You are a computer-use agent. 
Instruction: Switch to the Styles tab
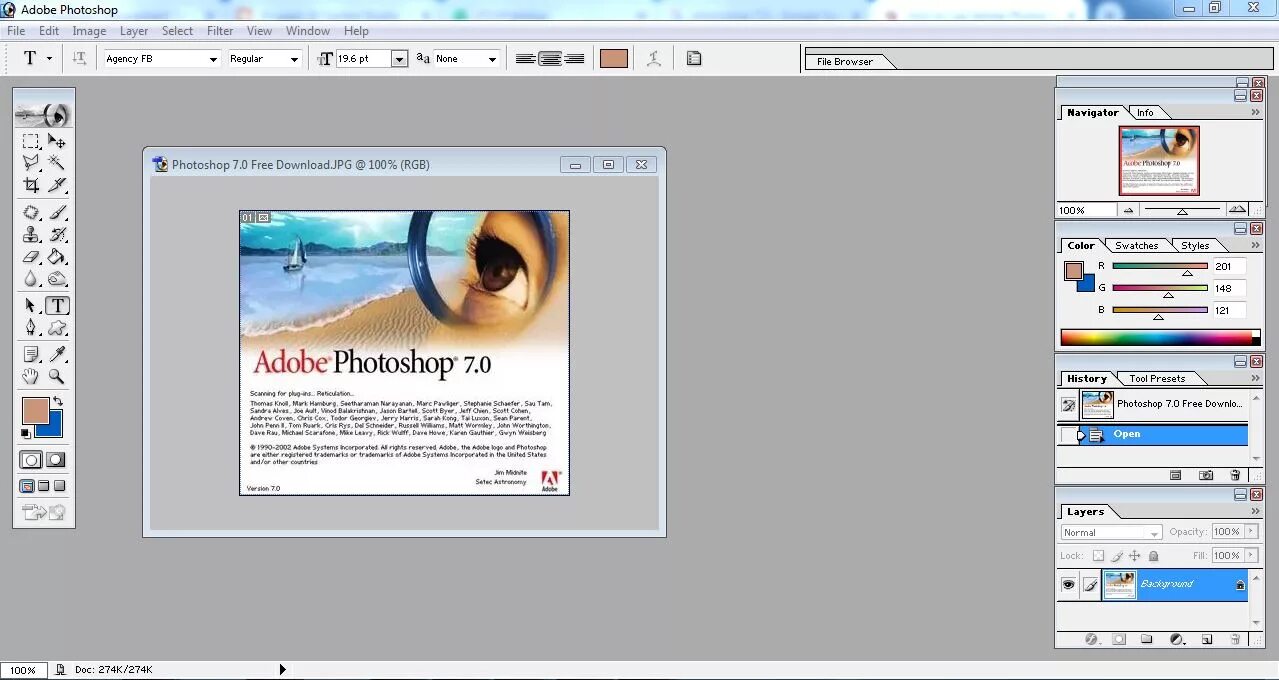click(1195, 245)
